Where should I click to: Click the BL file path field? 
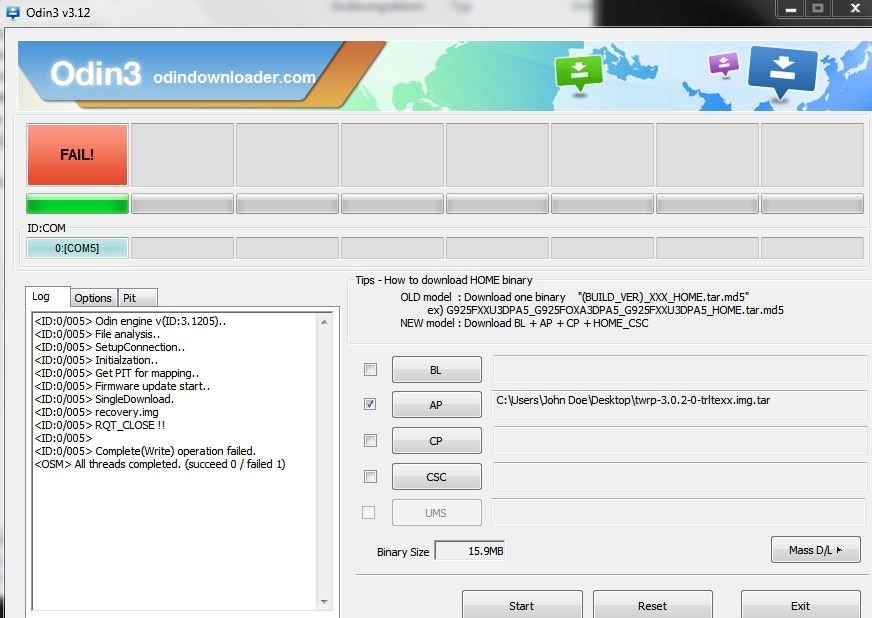click(680, 369)
